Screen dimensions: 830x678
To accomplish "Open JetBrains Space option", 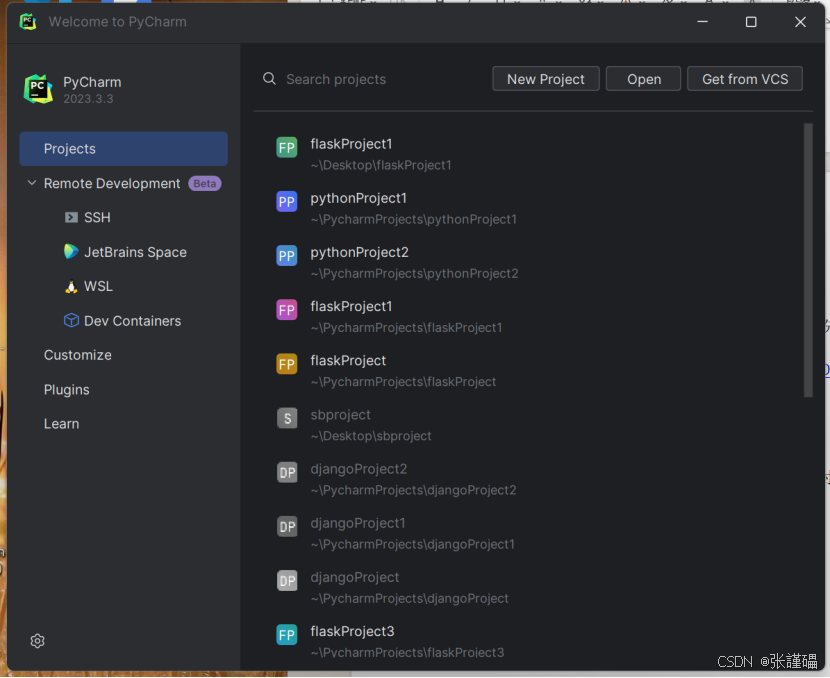I will (136, 252).
